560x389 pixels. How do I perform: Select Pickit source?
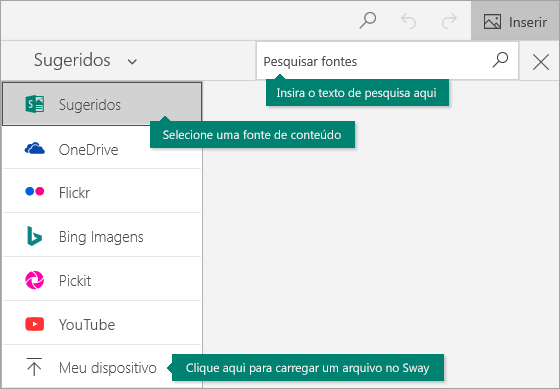[102, 280]
